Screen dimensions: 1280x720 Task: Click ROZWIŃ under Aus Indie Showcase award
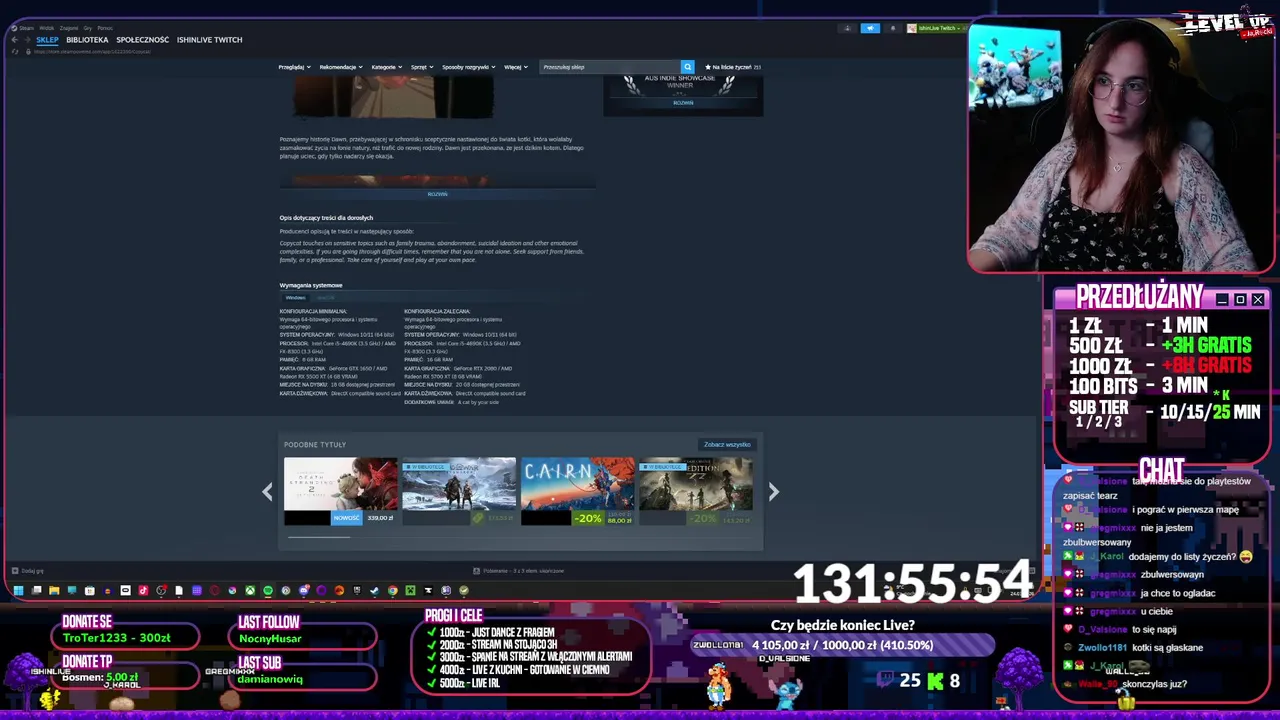[x=683, y=102]
